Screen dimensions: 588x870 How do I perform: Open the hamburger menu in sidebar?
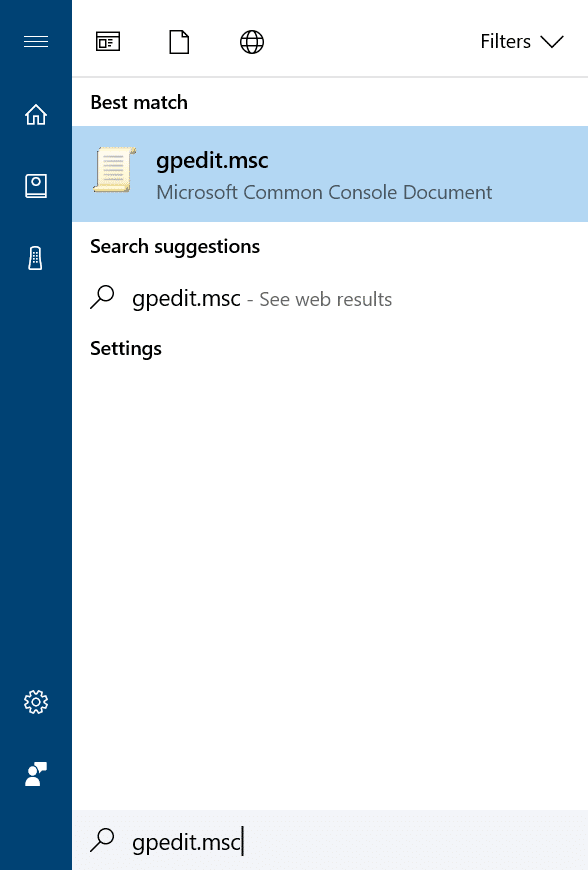(36, 42)
